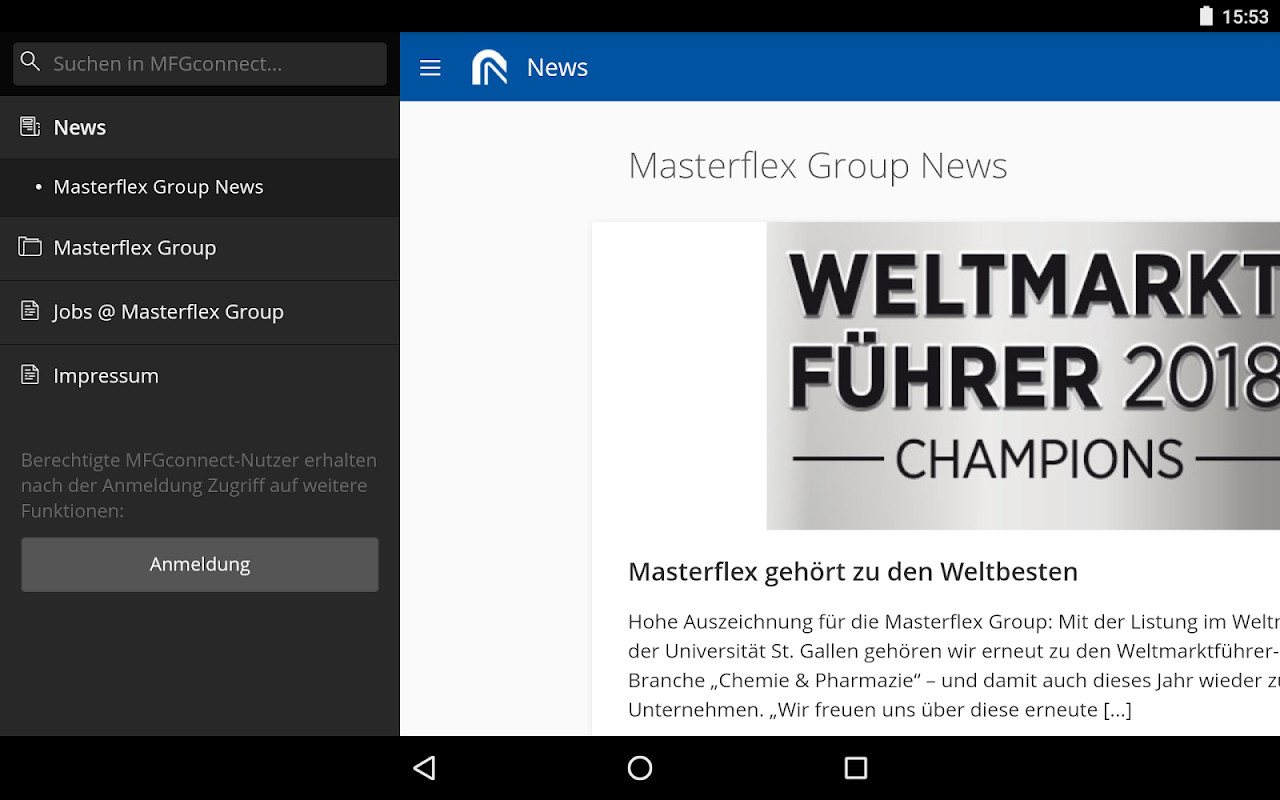Viewport: 1280px width, 800px height.
Task: Tap the Android home button
Action: [x=640, y=767]
